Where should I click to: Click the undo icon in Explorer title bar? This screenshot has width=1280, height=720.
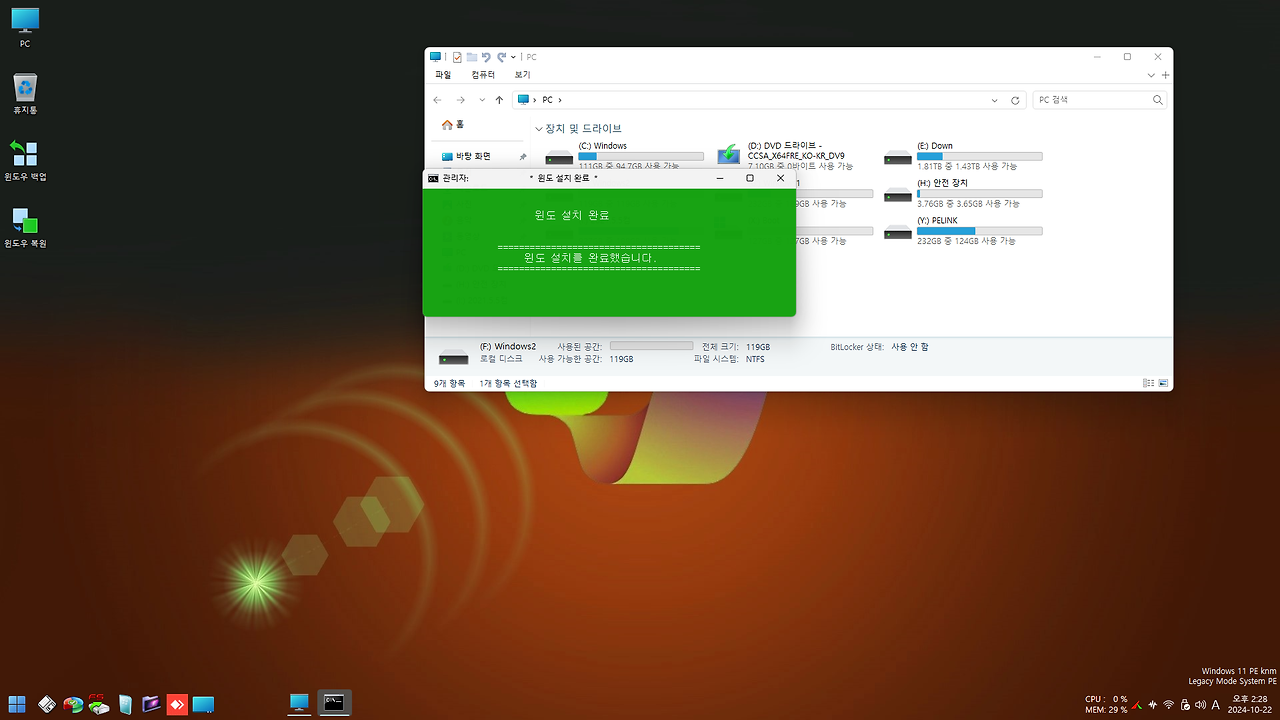click(x=486, y=57)
